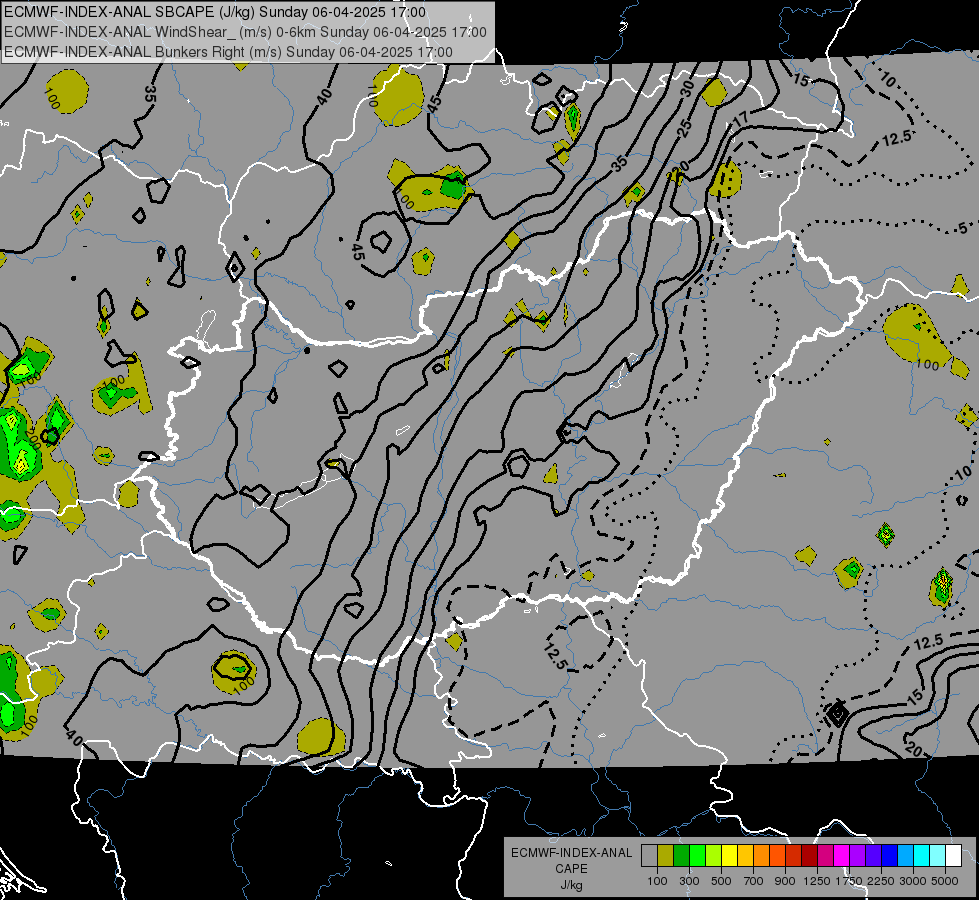The width and height of the screenshot is (979, 900).
Task: Click the legend value 300
Action: (689, 881)
